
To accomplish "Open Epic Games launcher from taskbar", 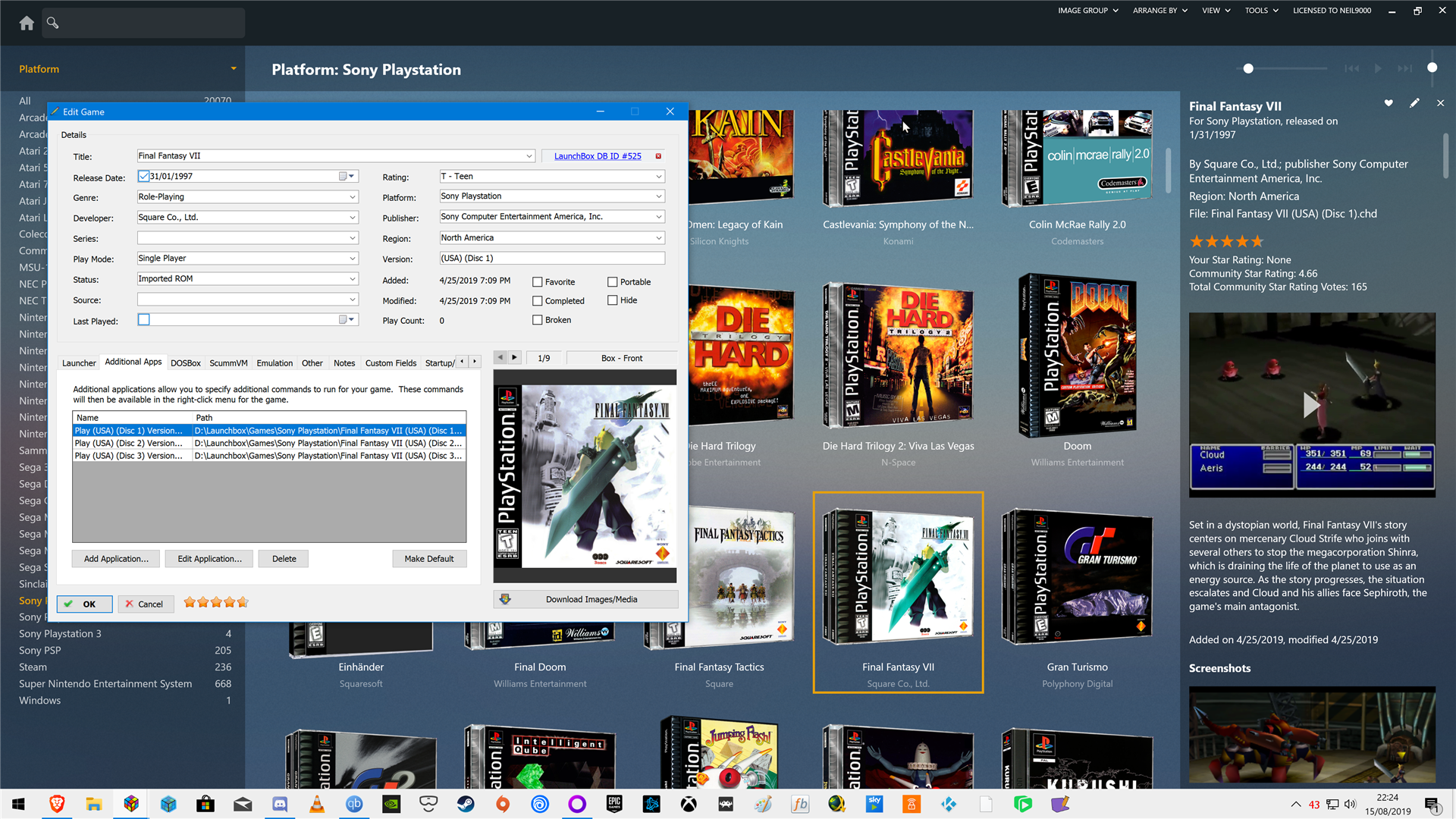I will (x=614, y=804).
